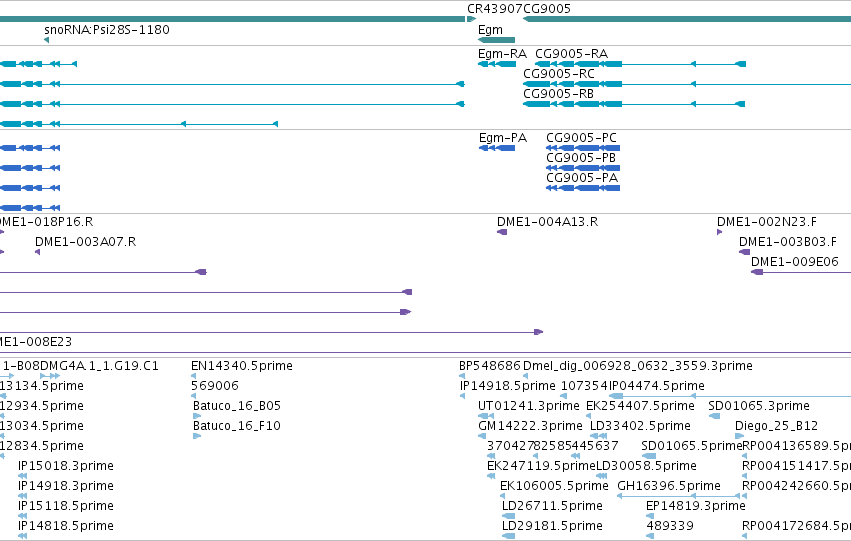Click the RP004242660.5prime EST label
The height and width of the screenshot is (541, 851).
796,486
